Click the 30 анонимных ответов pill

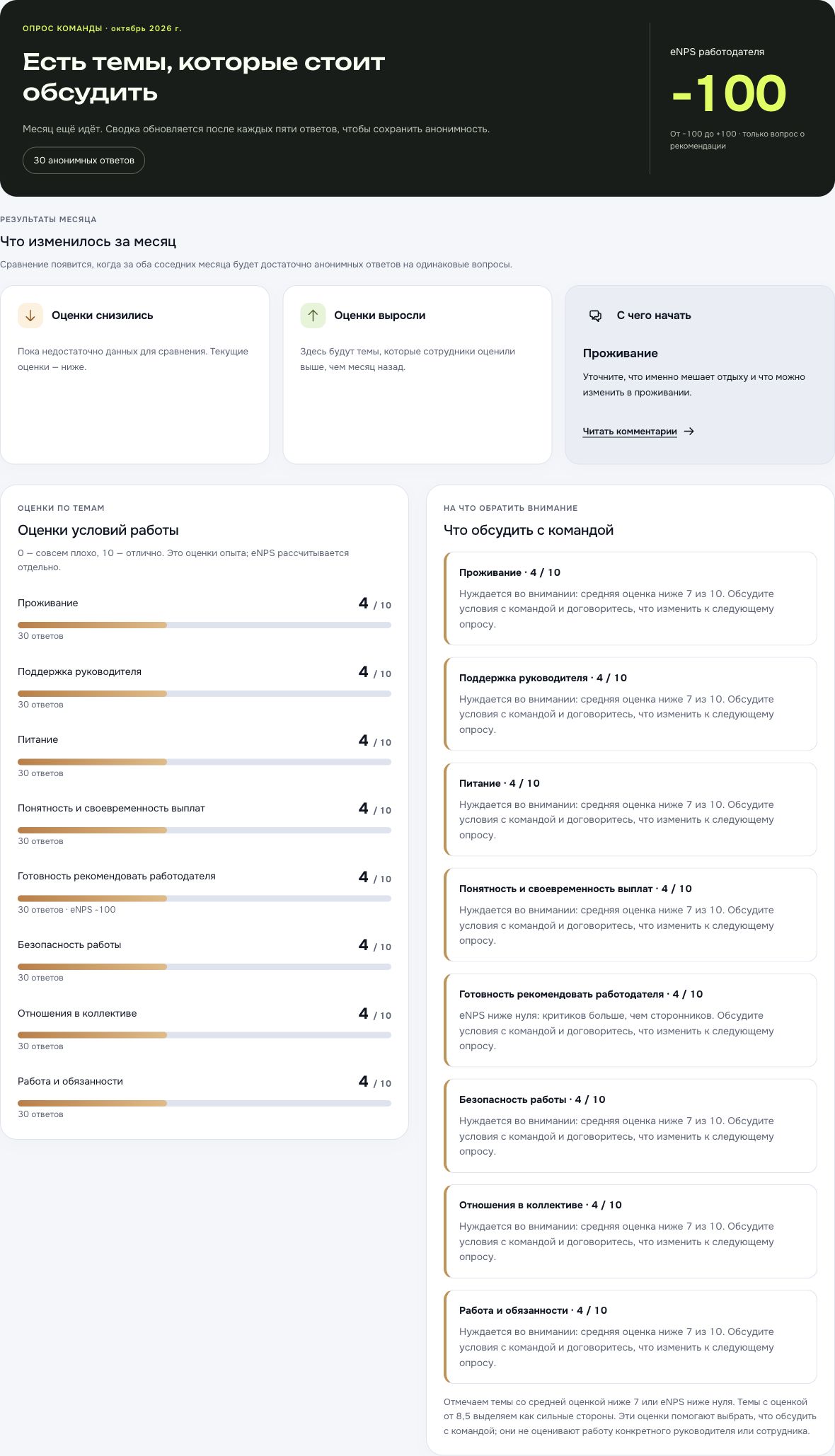83,161
